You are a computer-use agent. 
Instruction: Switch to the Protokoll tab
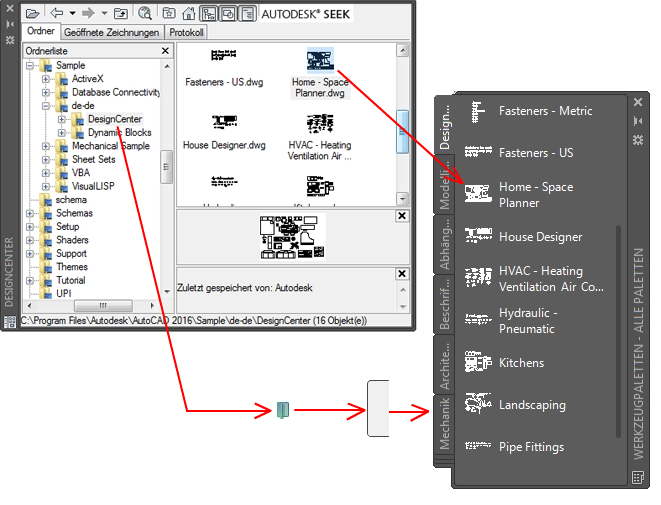pyautogui.click(x=186, y=32)
